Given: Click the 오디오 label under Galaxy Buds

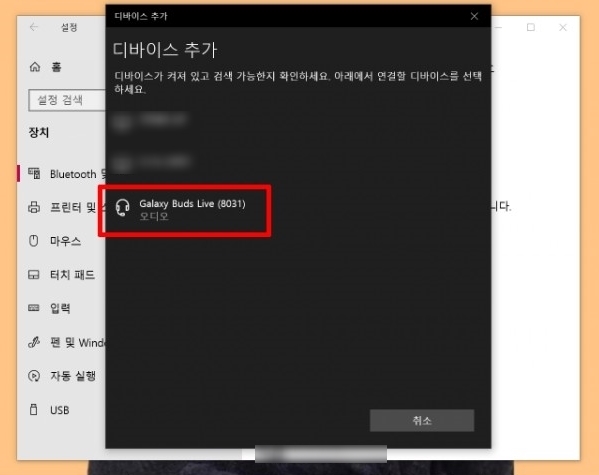Looking at the screenshot, I should pos(154,217).
